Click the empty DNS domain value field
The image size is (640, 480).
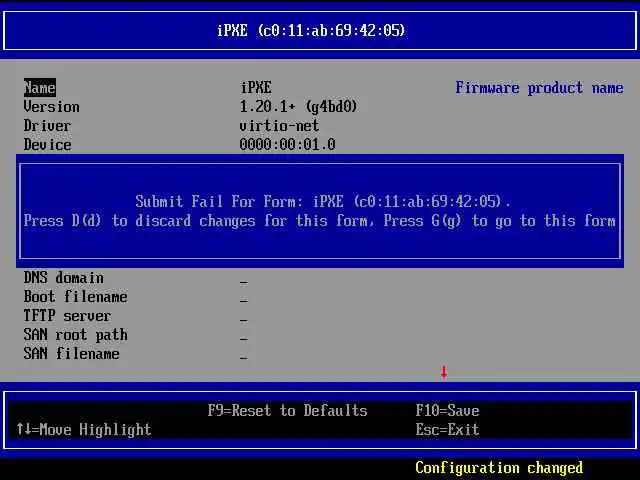point(244,282)
